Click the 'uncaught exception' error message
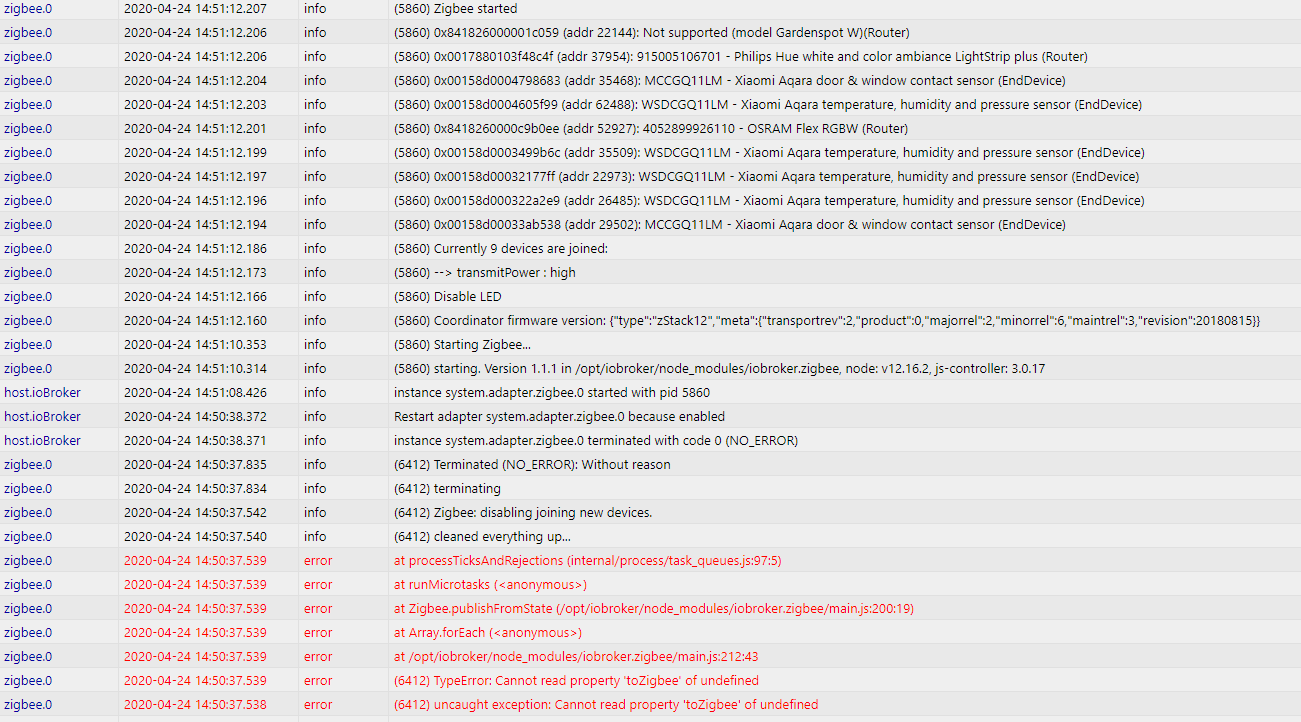Screen dimensions: 1301x722 (605, 705)
